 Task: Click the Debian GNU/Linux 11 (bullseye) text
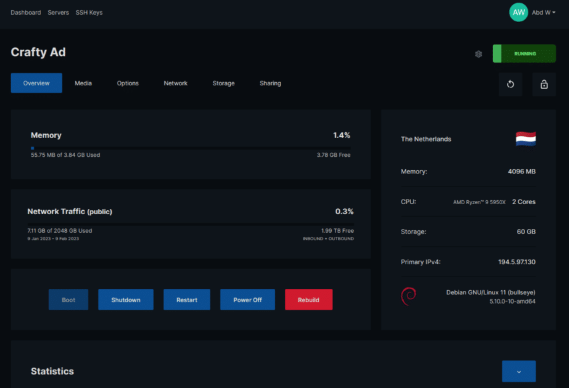[x=491, y=292]
